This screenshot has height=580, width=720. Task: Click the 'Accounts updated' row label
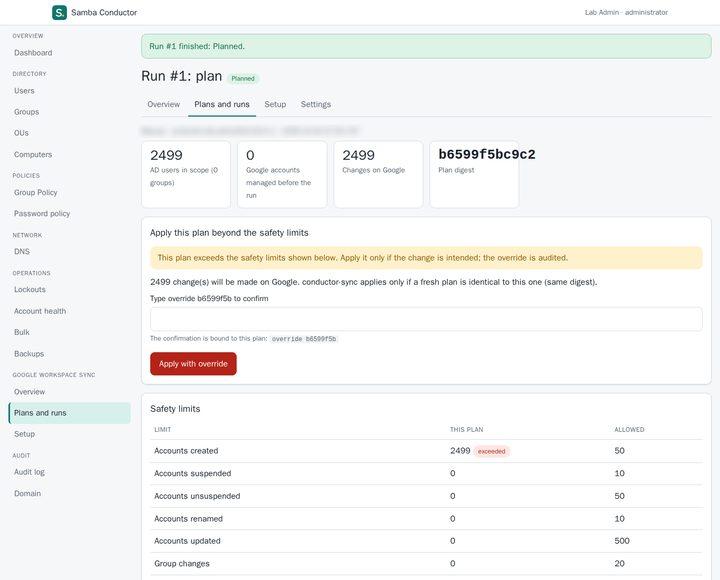(187, 541)
